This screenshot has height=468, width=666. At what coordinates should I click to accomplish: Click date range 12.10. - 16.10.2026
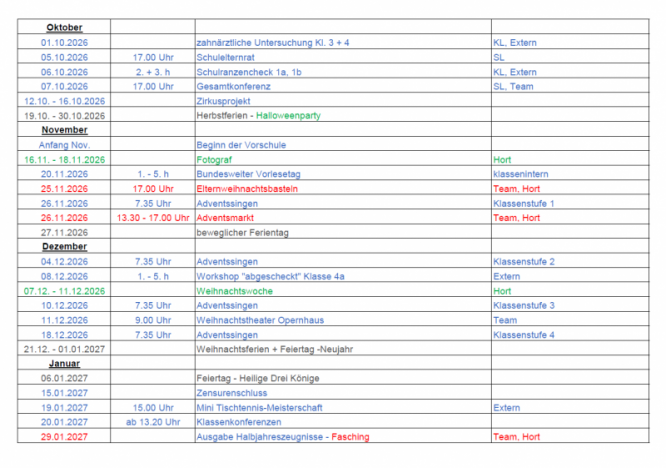(x=64, y=101)
